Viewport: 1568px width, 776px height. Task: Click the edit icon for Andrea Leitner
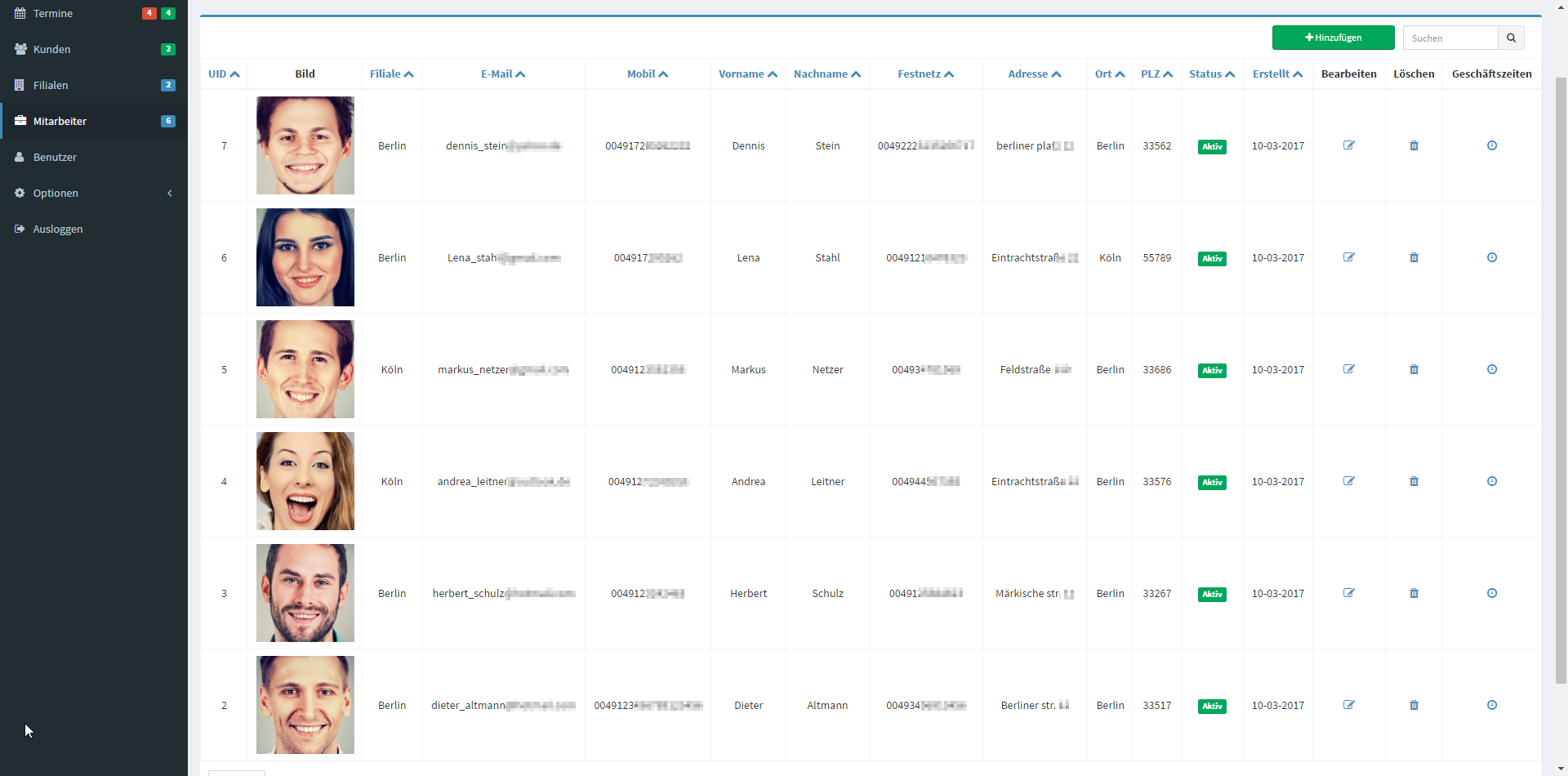coord(1348,481)
